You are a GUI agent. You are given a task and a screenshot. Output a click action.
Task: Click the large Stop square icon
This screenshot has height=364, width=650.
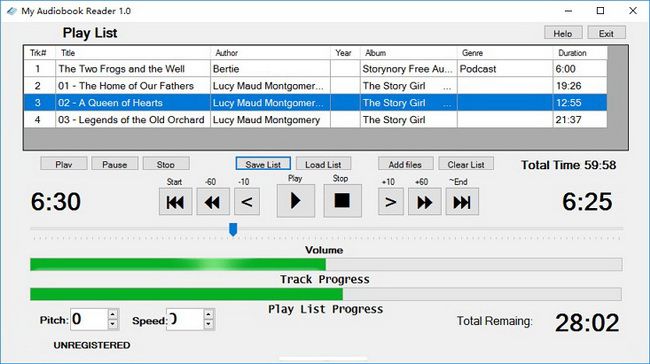342,201
